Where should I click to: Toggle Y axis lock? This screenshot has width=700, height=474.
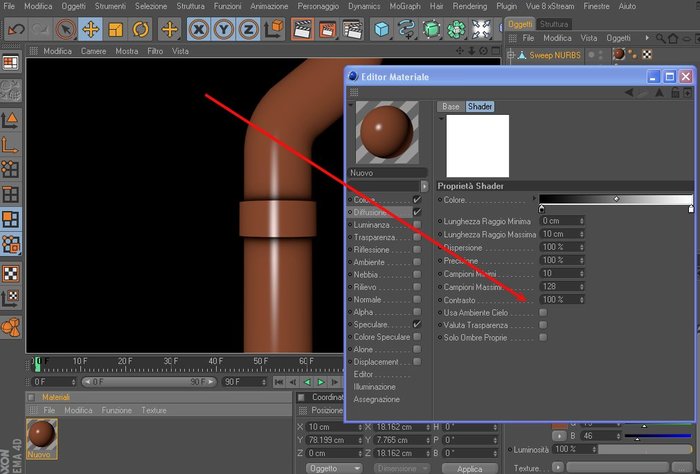(224, 30)
